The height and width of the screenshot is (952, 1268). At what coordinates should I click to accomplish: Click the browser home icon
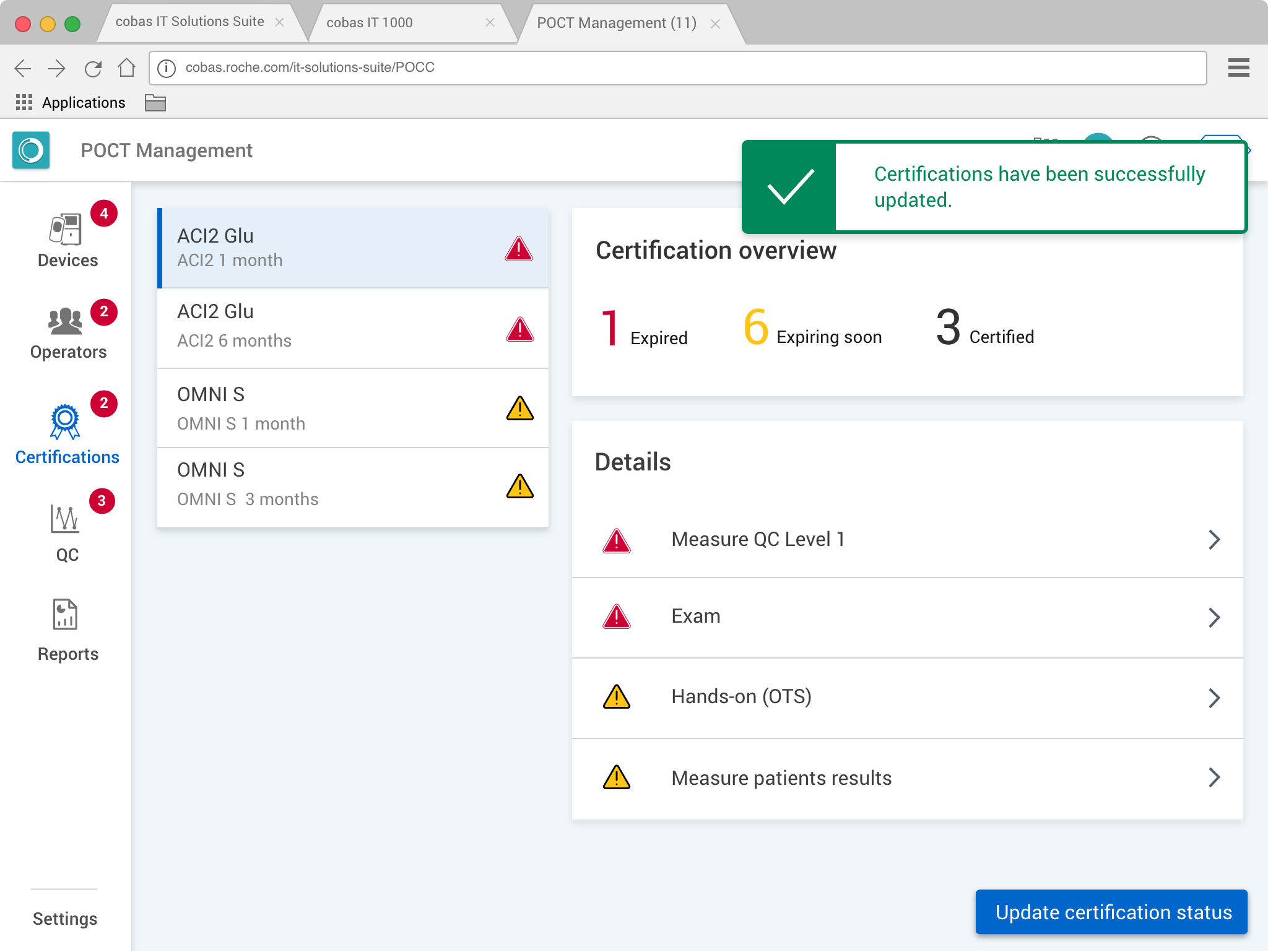coord(126,68)
